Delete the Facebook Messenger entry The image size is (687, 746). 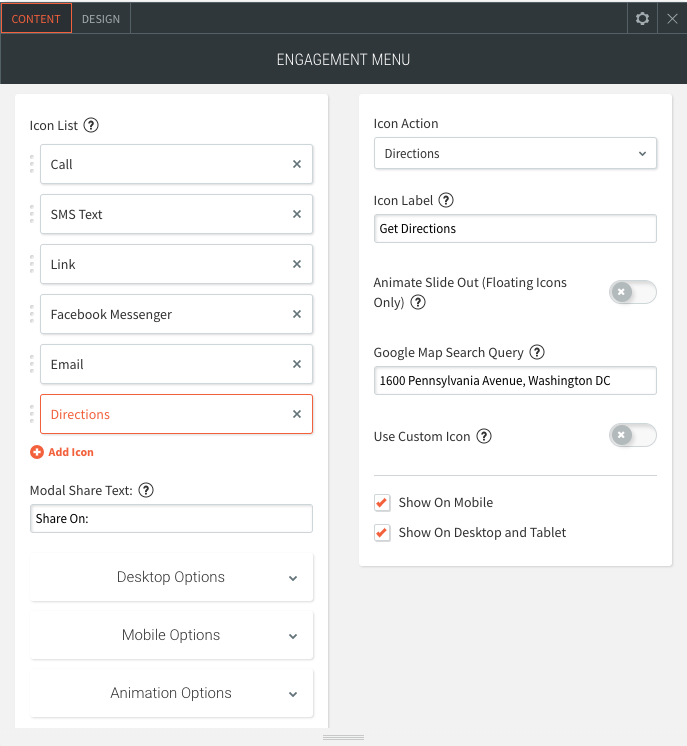(x=297, y=314)
